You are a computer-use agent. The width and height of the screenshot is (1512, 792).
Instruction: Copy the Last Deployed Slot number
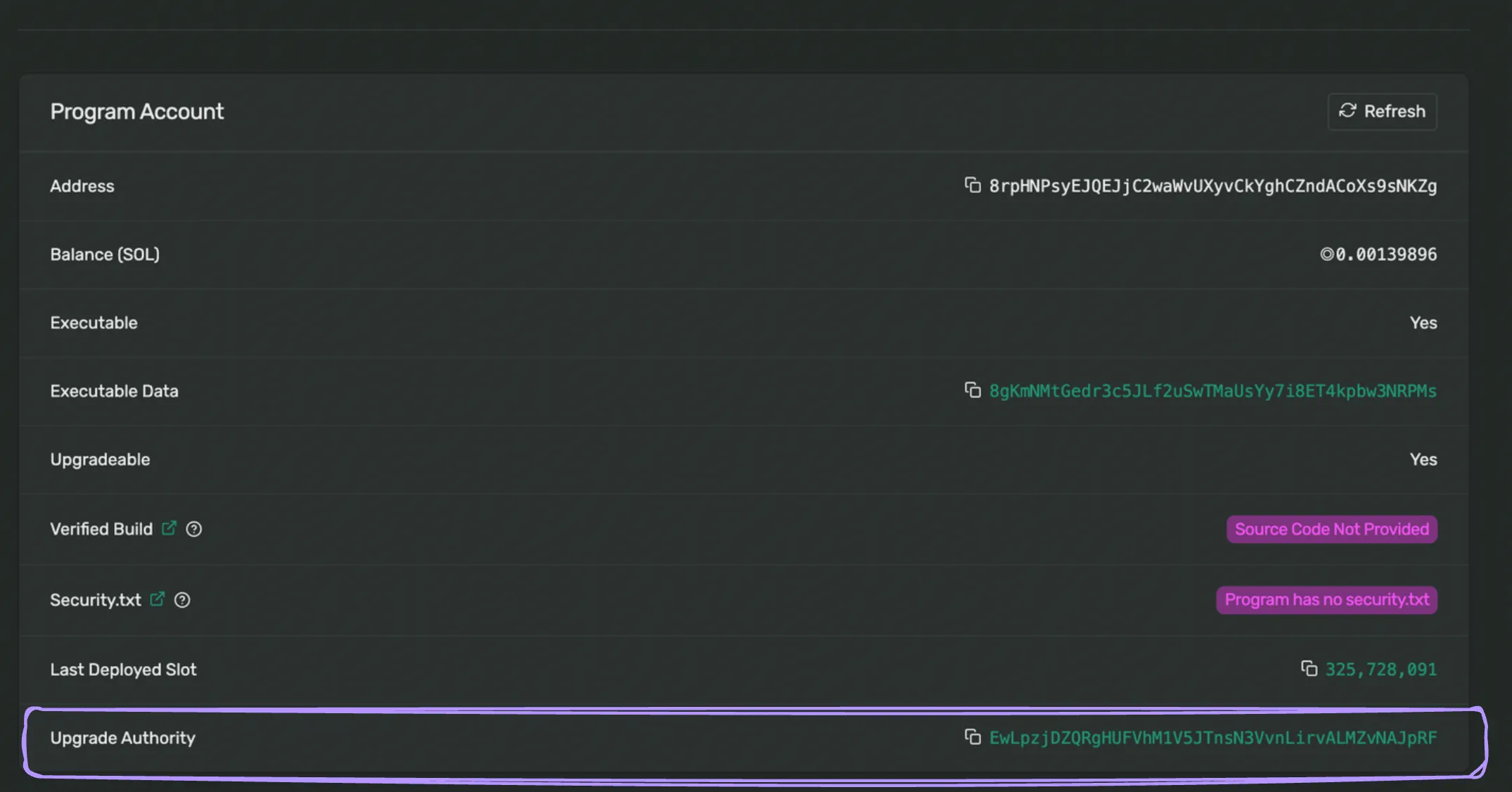point(1311,669)
